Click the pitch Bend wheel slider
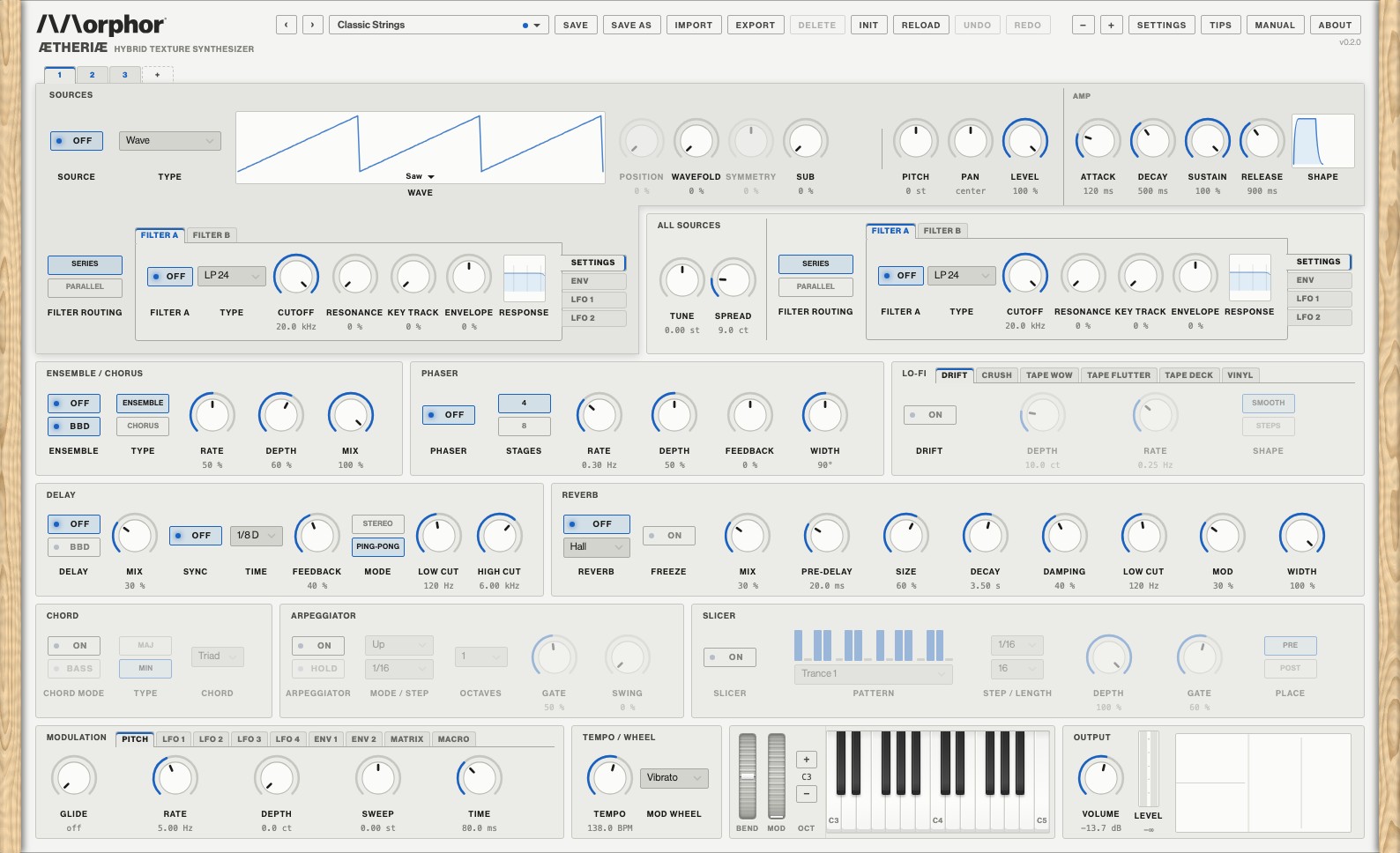This screenshot has height=853, width=1400. pos(748,775)
